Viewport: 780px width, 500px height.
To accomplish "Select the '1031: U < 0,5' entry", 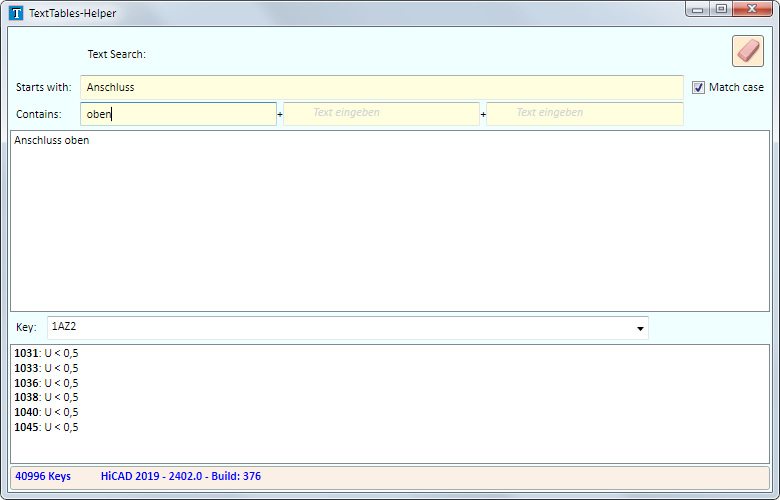I will tap(46, 353).
